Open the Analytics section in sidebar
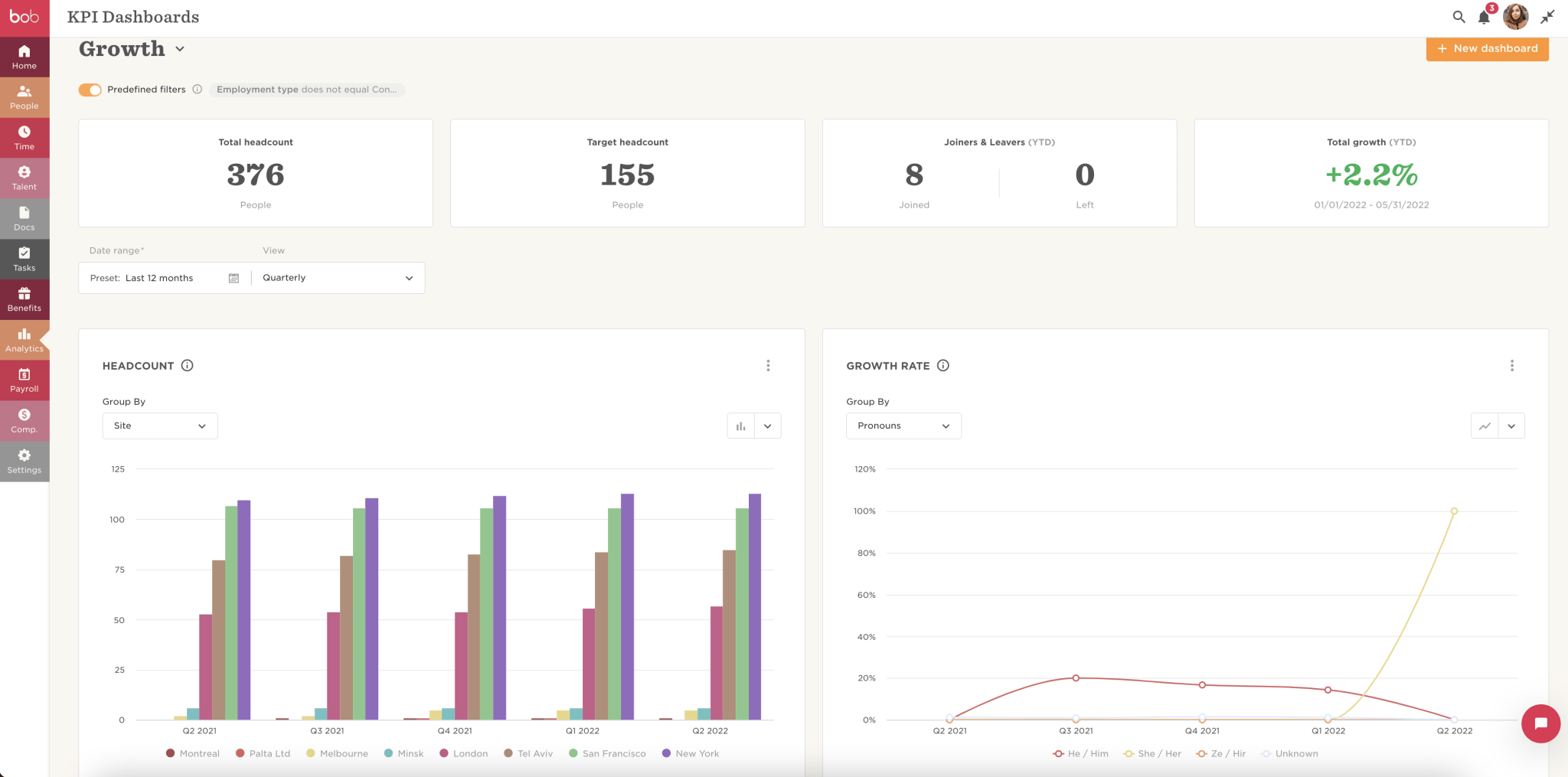This screenshot has height=777, width=1568. (x=24, y=339)
